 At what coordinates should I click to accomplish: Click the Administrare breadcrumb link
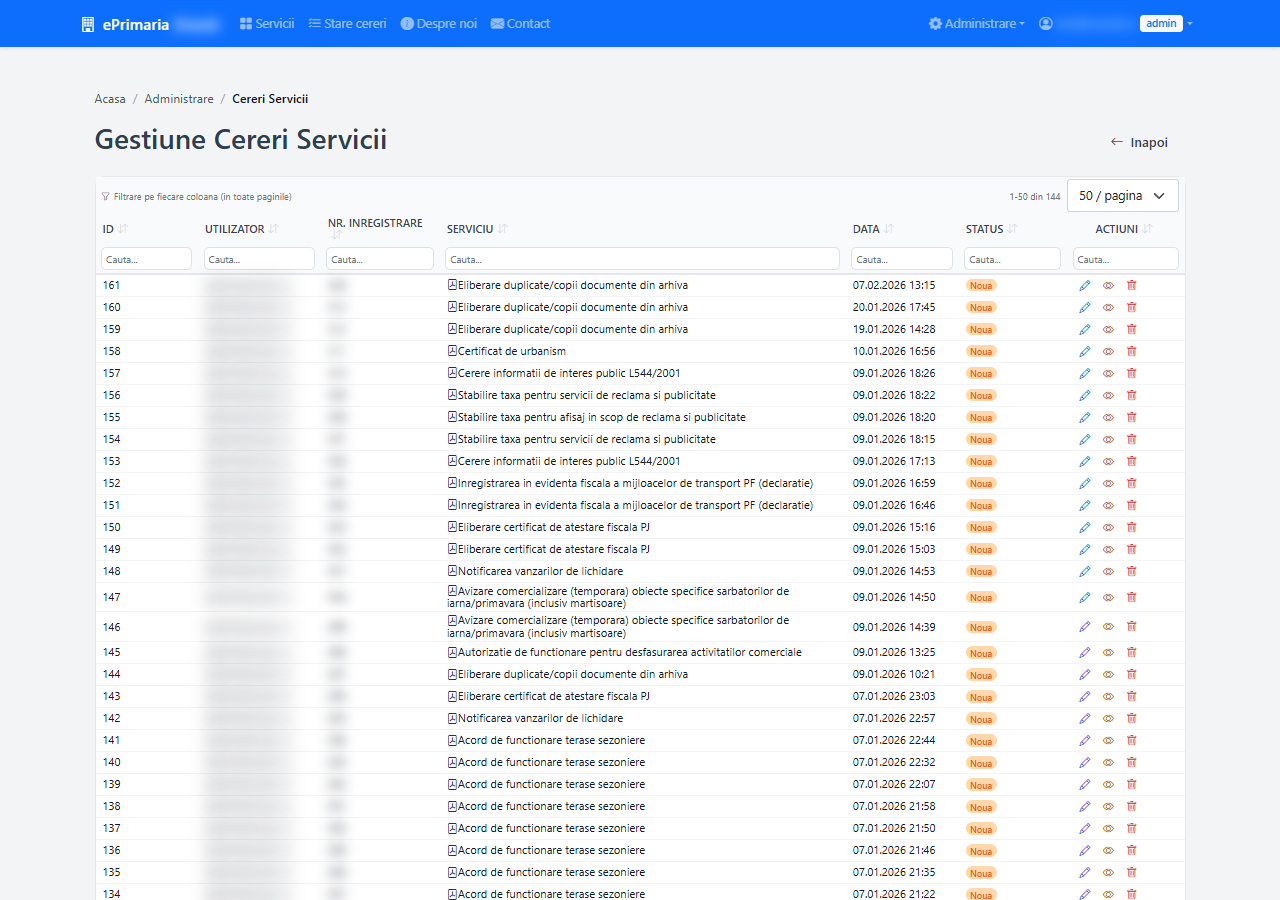click(x=179, y=99)
